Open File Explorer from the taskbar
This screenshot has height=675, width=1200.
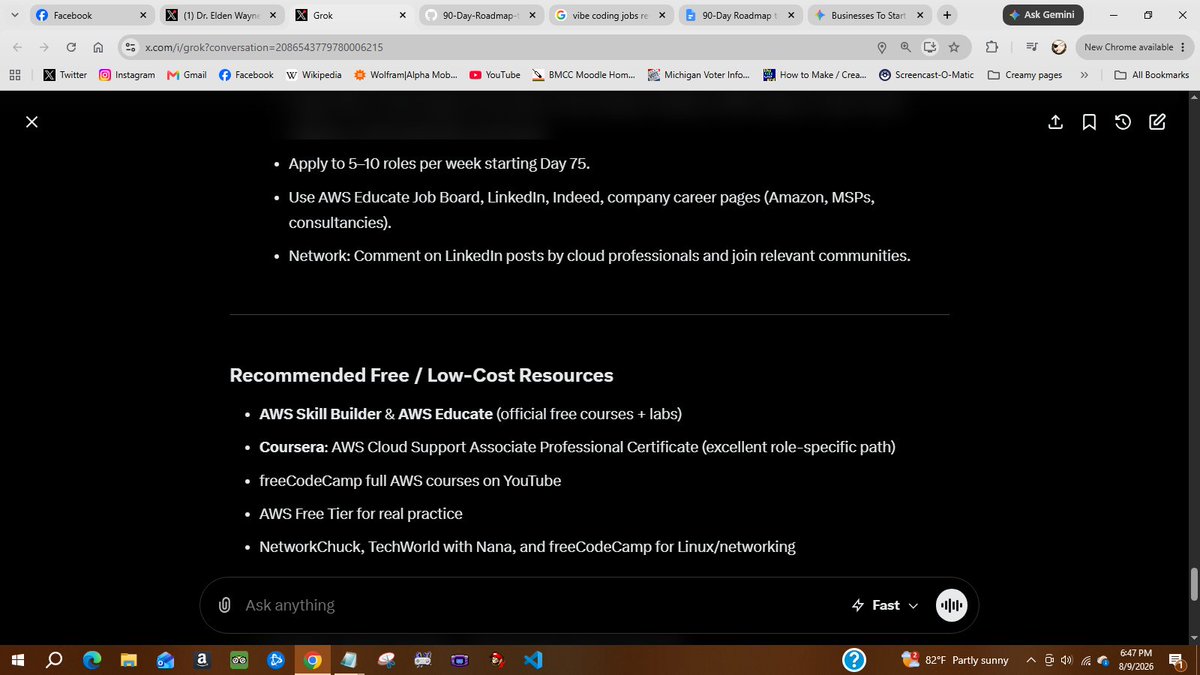point(129,660)
